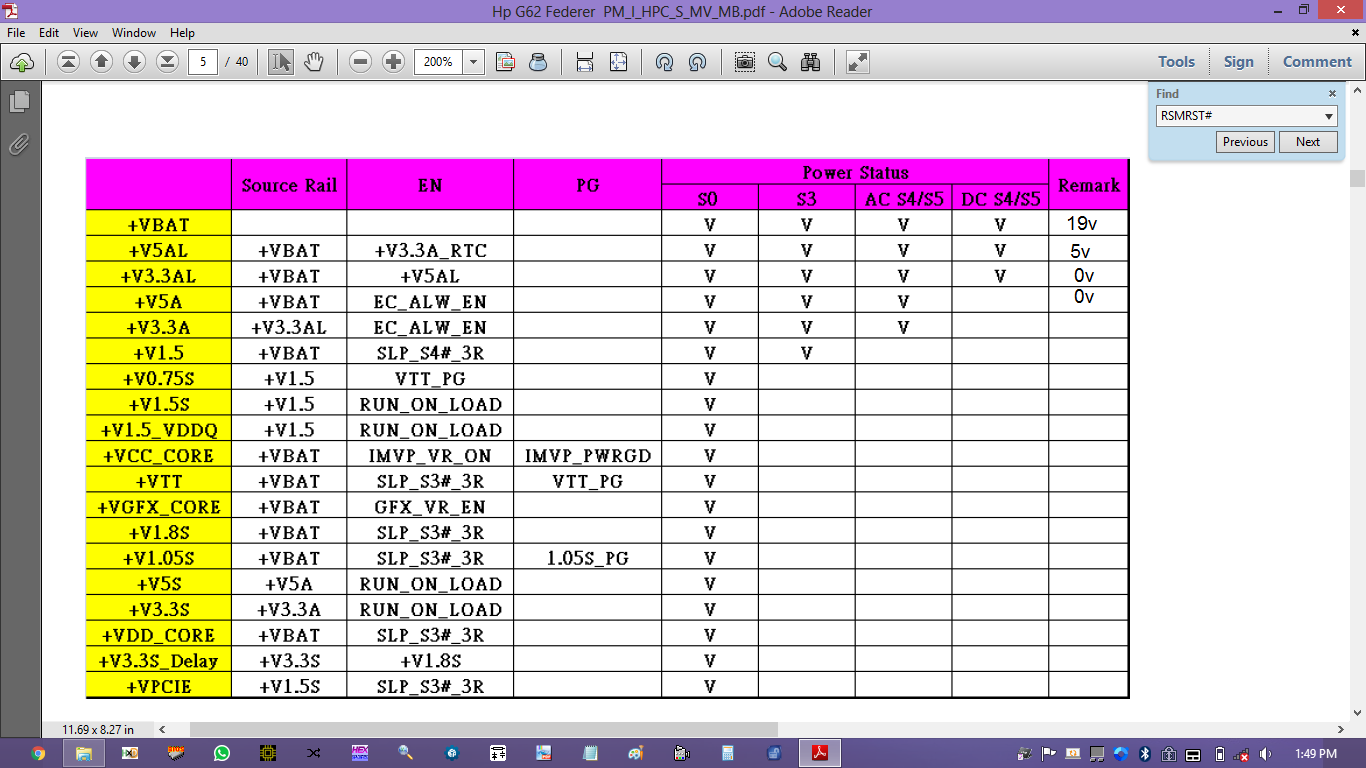Click the Source Rail column header

289,185
